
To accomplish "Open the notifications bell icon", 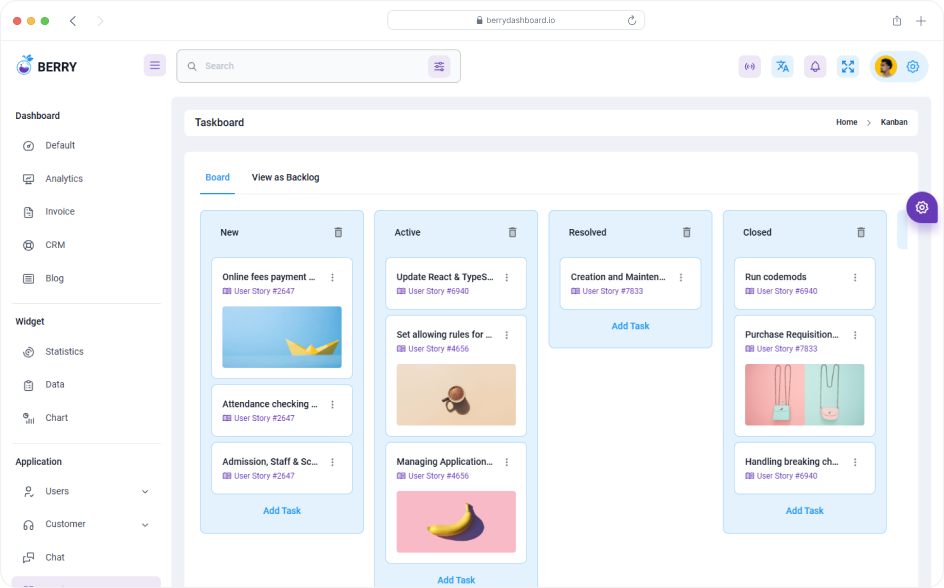I will [x=815, y=66].
